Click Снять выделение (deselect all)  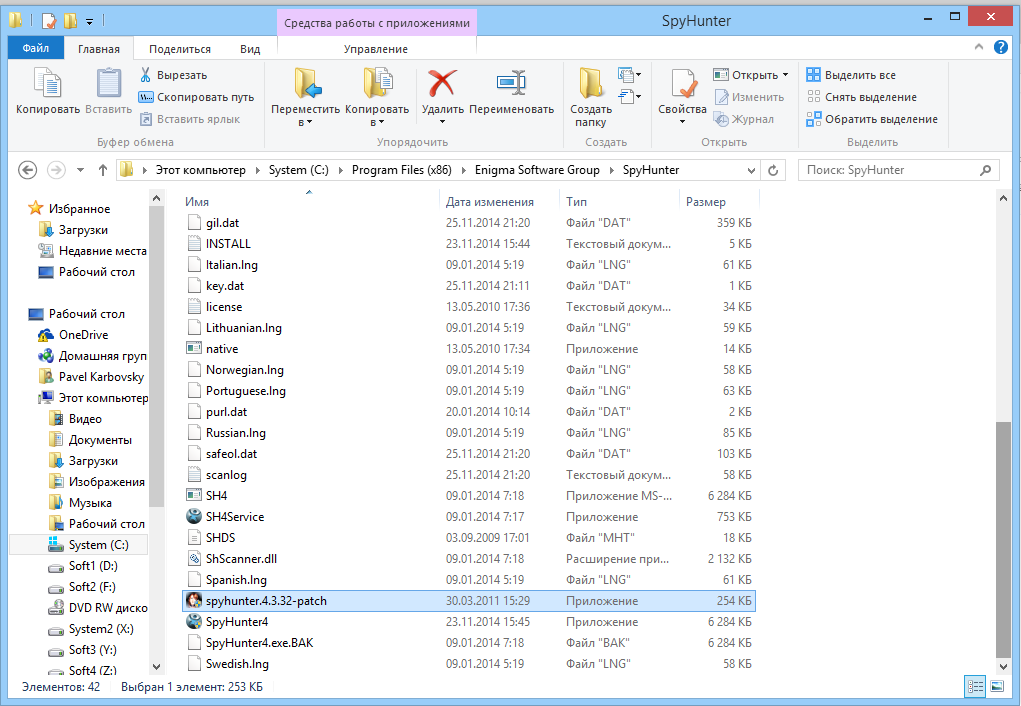point(861,97)
